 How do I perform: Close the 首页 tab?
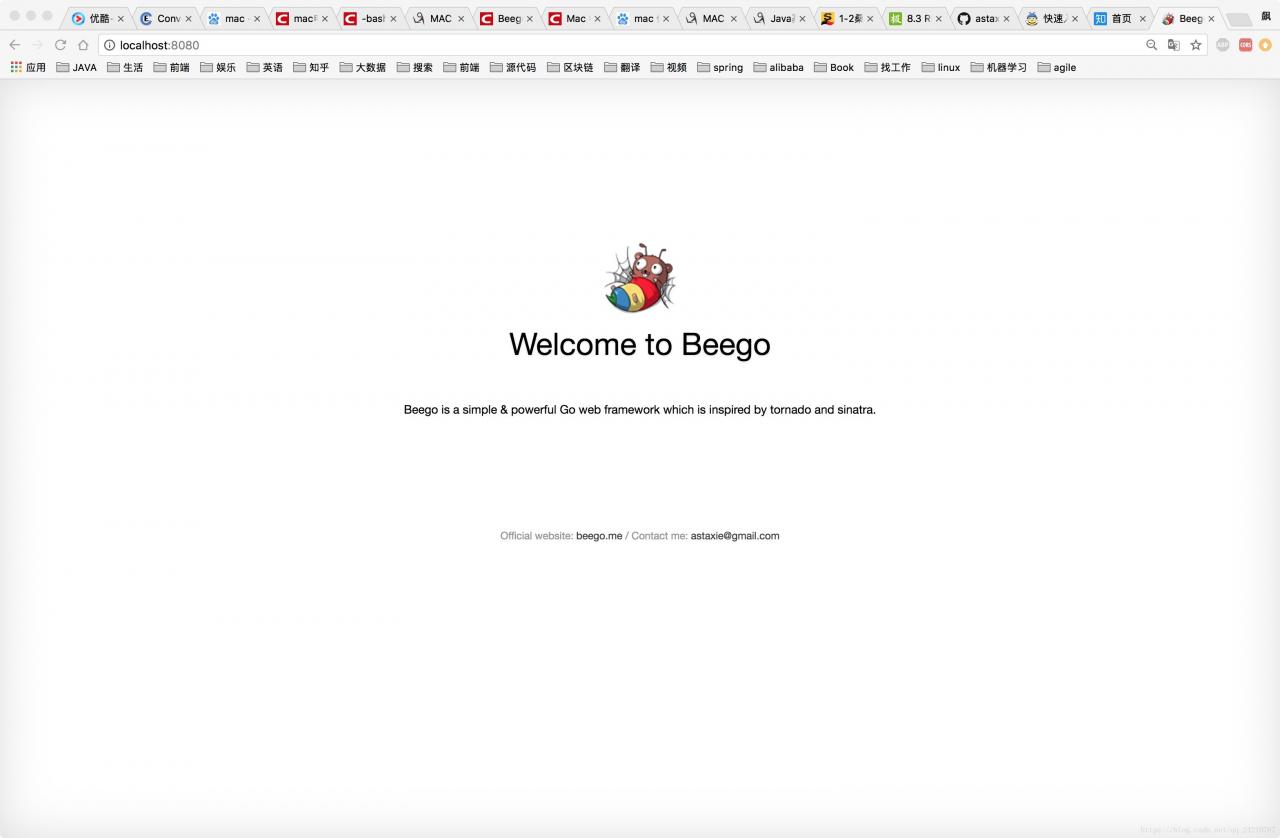click(1143, 18)
